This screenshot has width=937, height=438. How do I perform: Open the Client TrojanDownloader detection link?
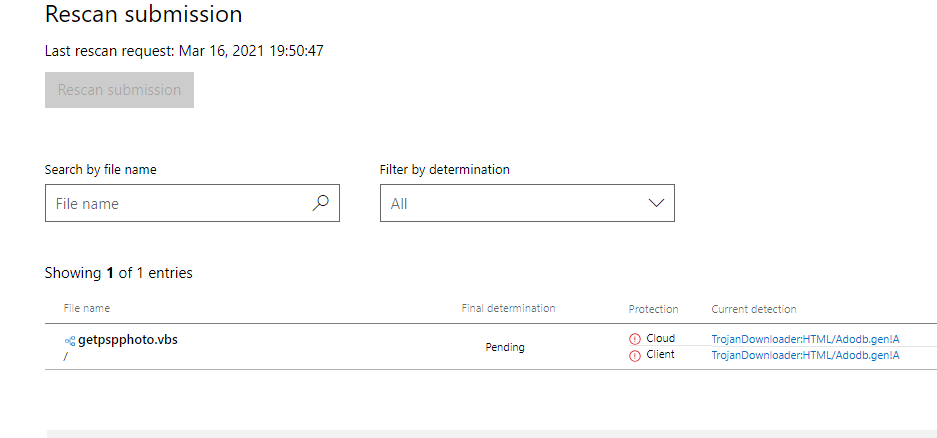pyautogui.click(x=805, y=355)
